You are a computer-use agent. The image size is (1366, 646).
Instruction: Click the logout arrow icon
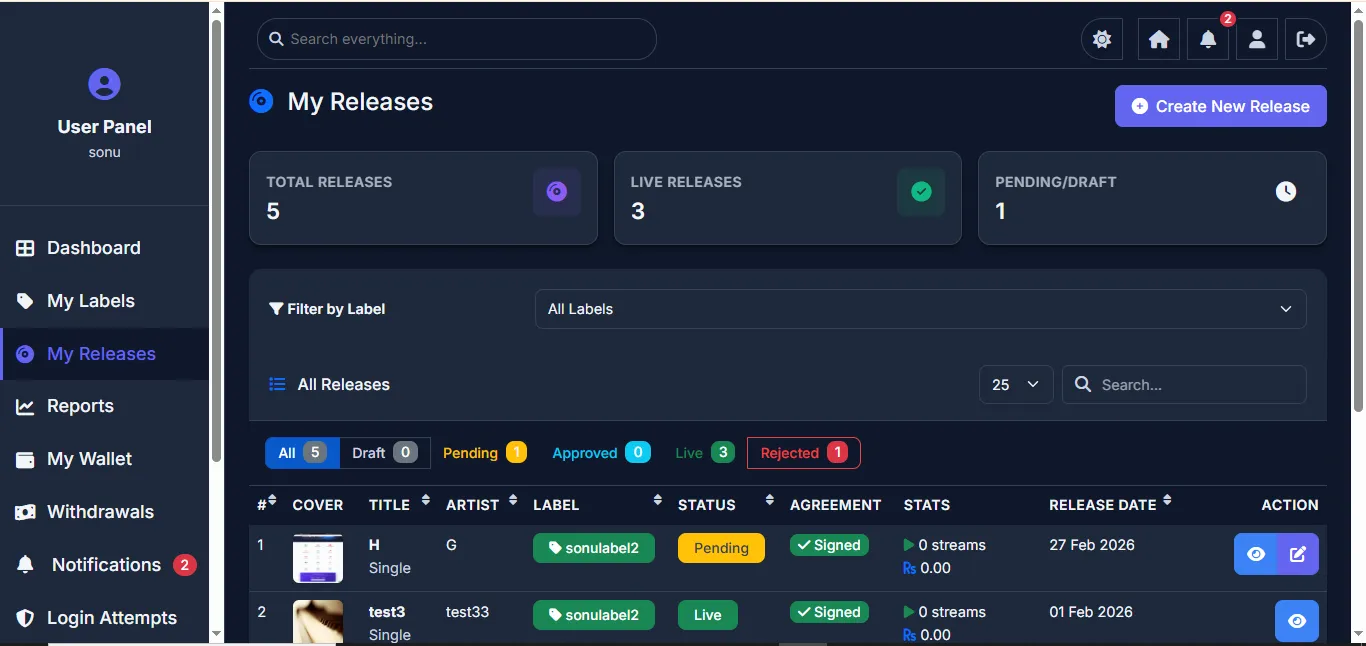(1306, 39)
